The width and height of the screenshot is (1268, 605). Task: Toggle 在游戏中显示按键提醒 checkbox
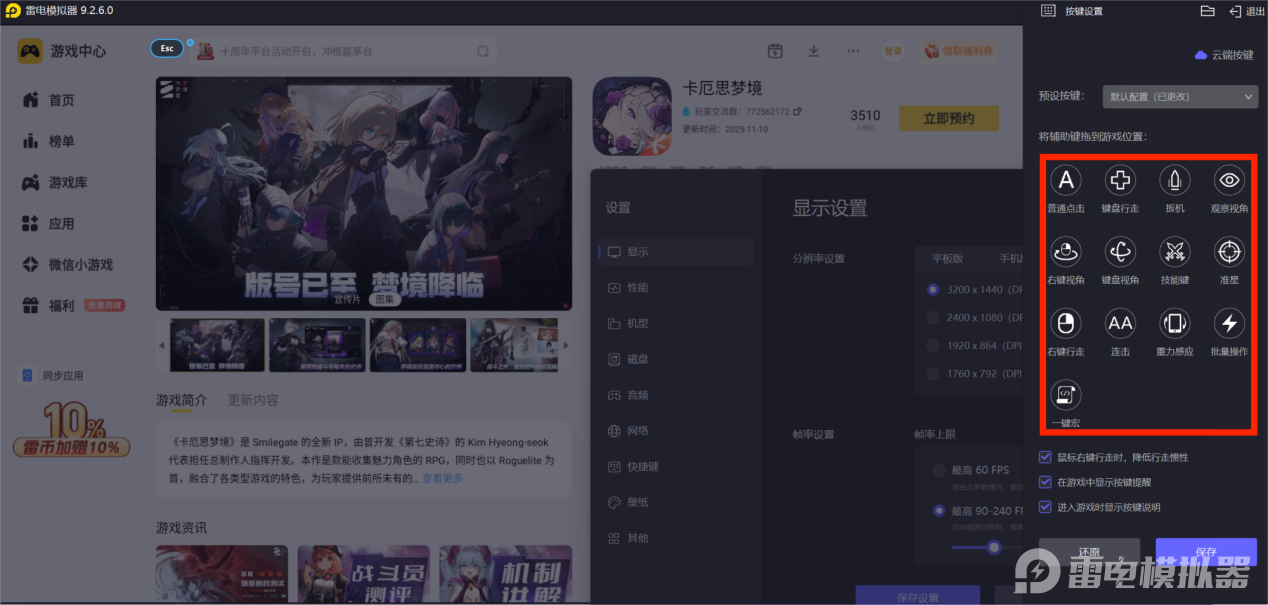1046,482
